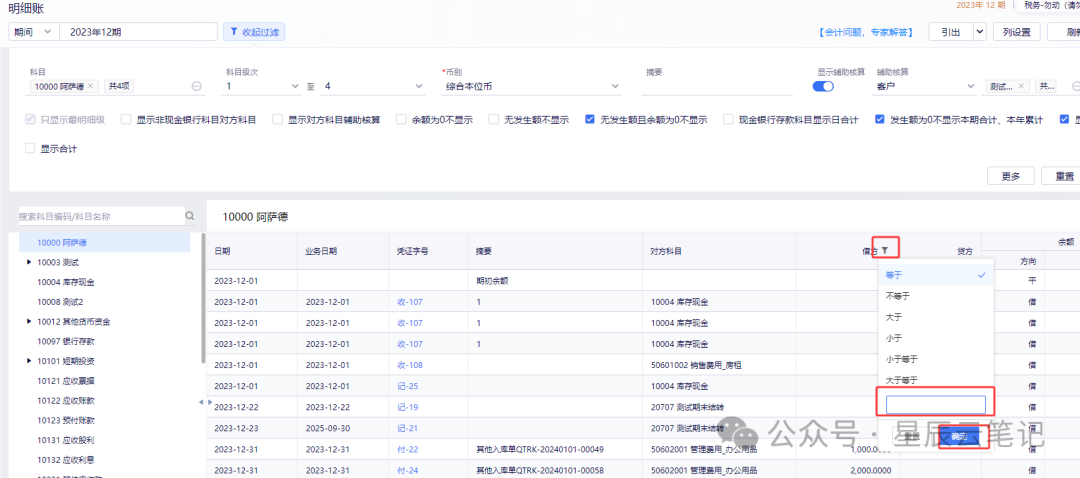
Task: Click the filter value input box
Action: (935, 404)
